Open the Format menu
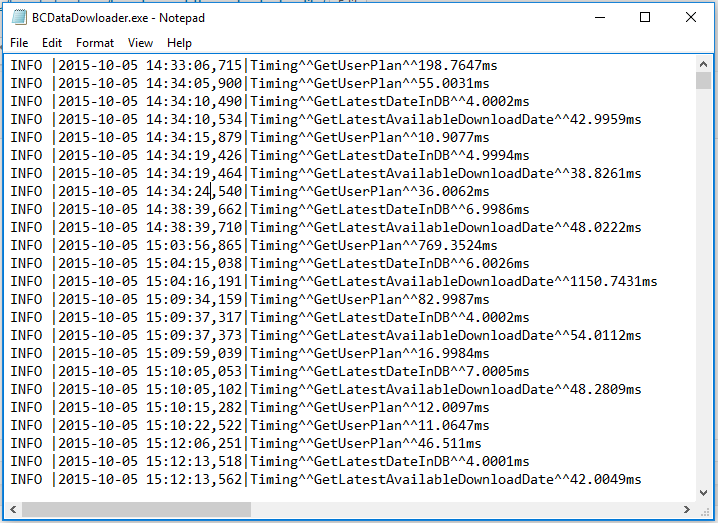This screenshot has height=523, width=718. pyautogui.click(x=95, y=43)
